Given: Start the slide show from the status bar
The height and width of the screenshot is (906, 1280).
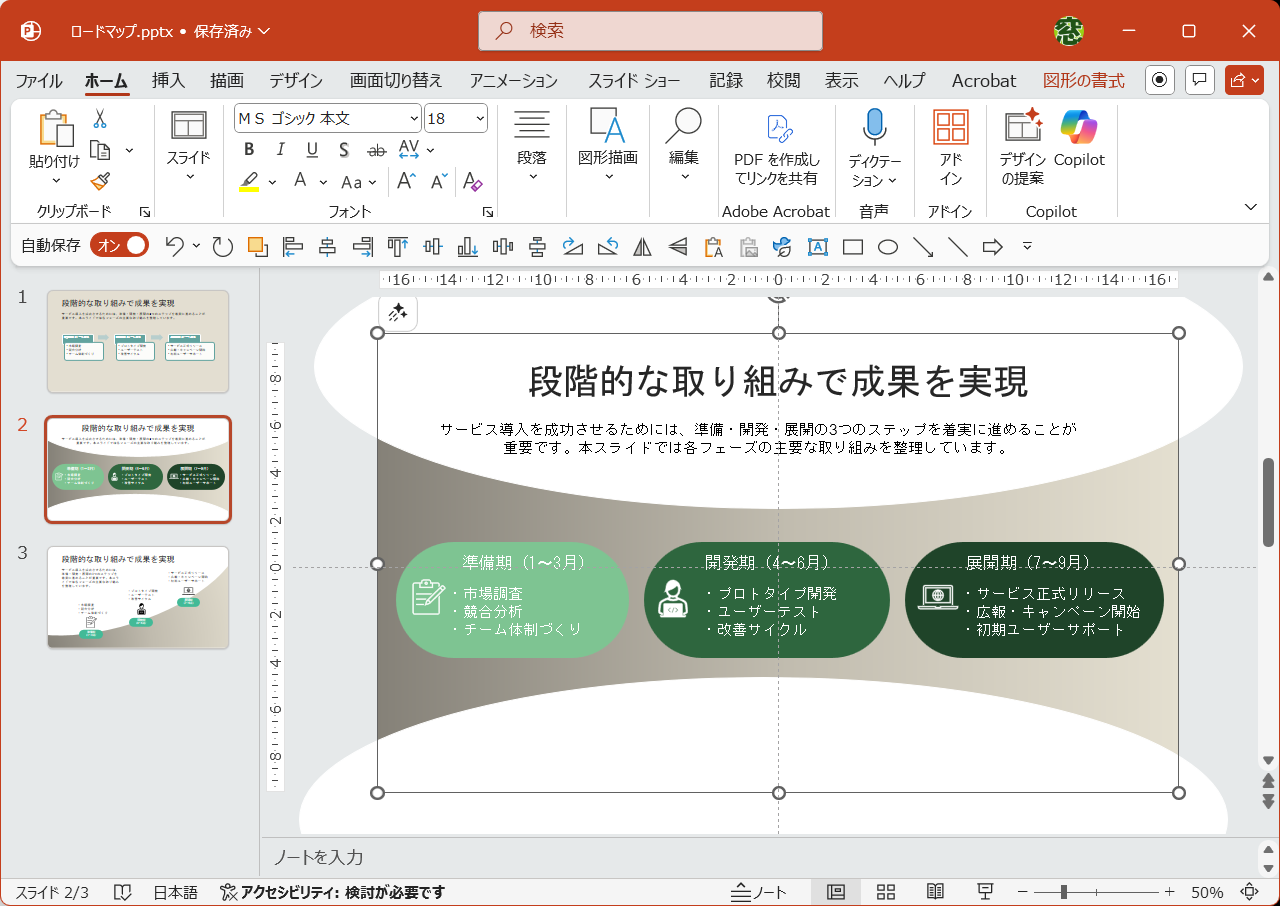Looking at the screenshot, I should pos(985,890).
